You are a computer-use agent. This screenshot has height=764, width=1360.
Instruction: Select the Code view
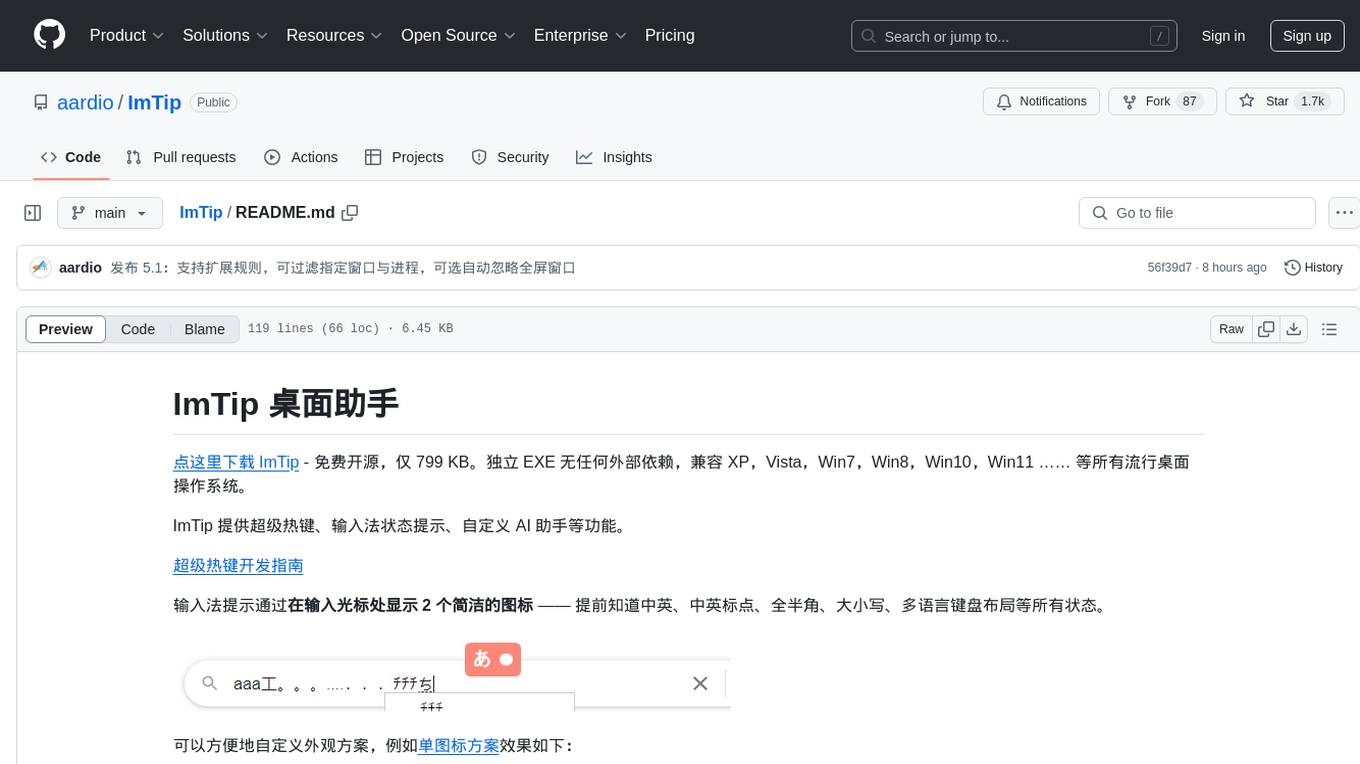[138, 329]
